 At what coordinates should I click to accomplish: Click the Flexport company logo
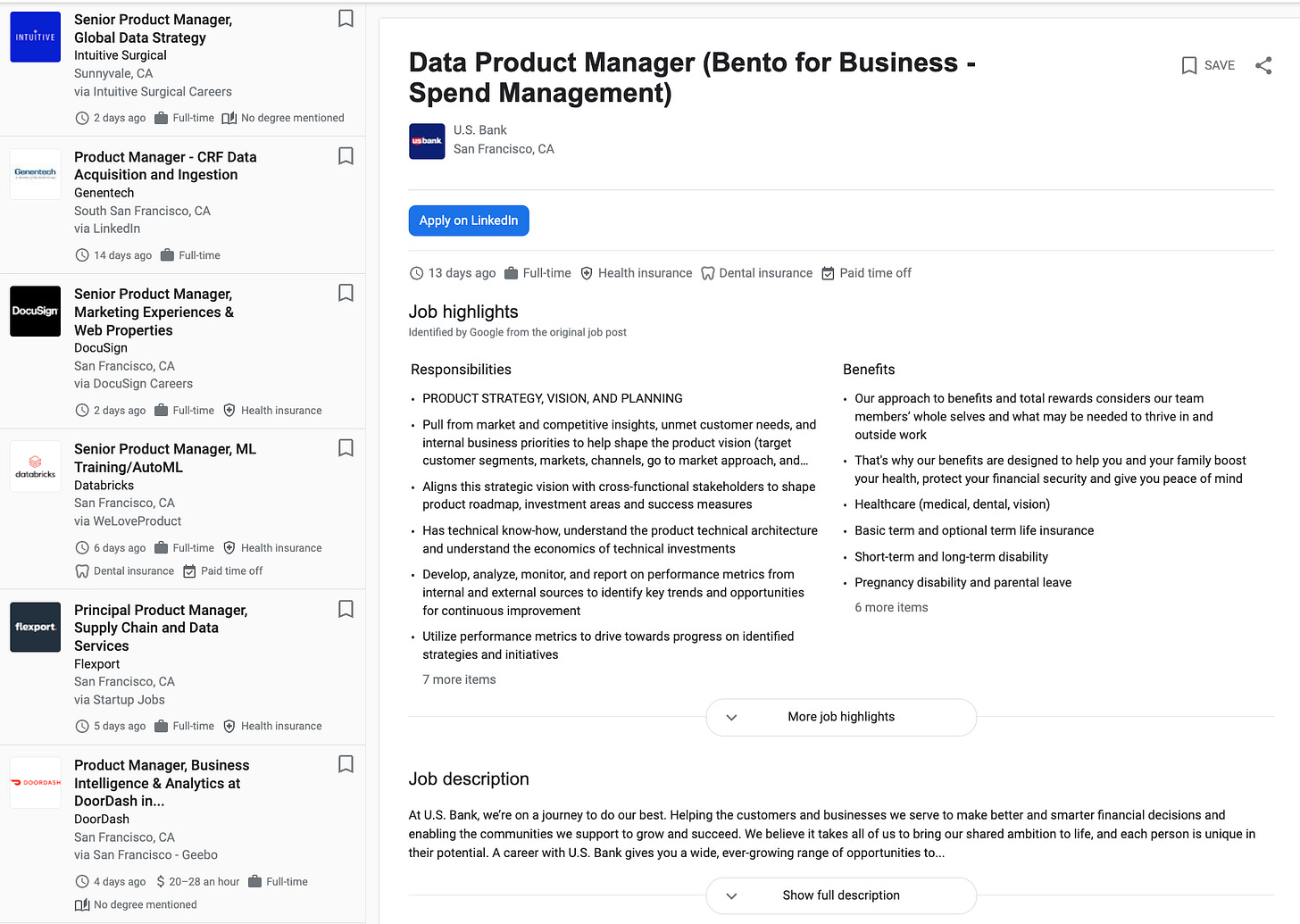click(36, 627)
